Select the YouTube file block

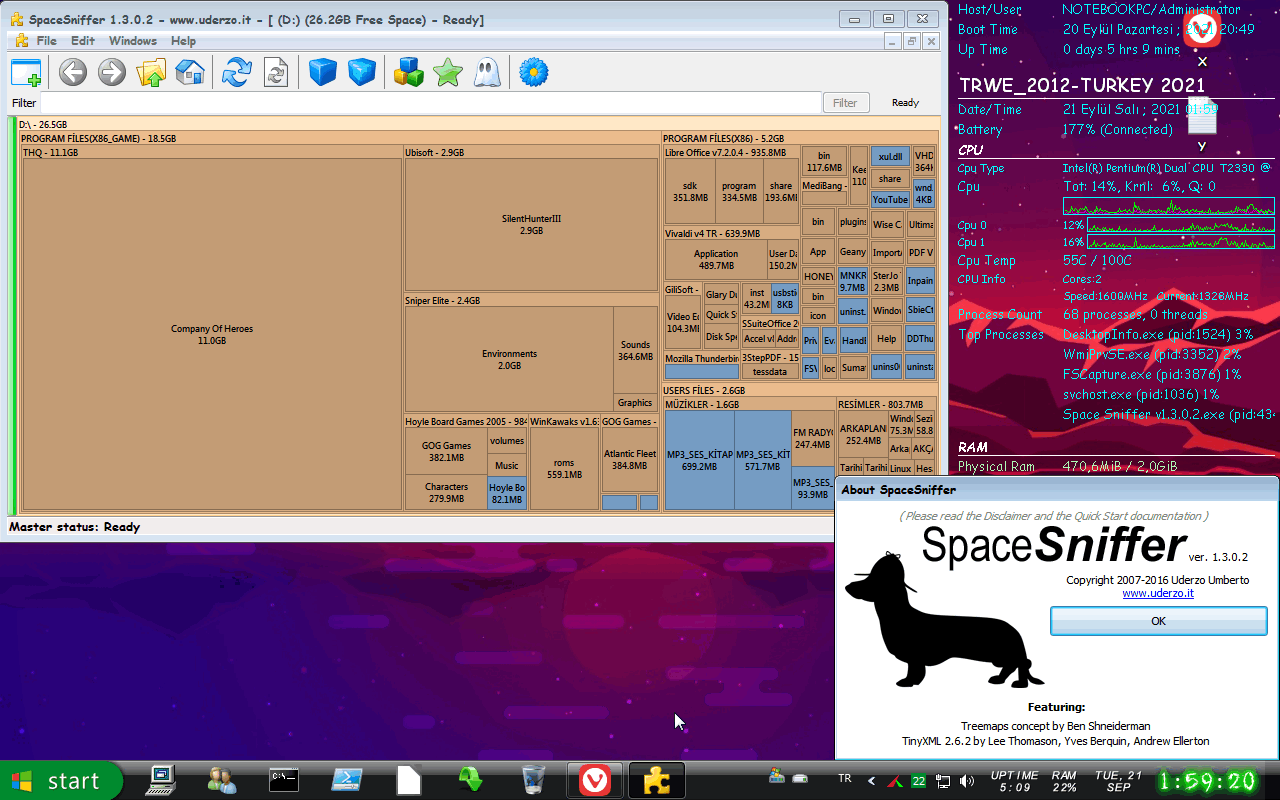click(x=890, y=199)
